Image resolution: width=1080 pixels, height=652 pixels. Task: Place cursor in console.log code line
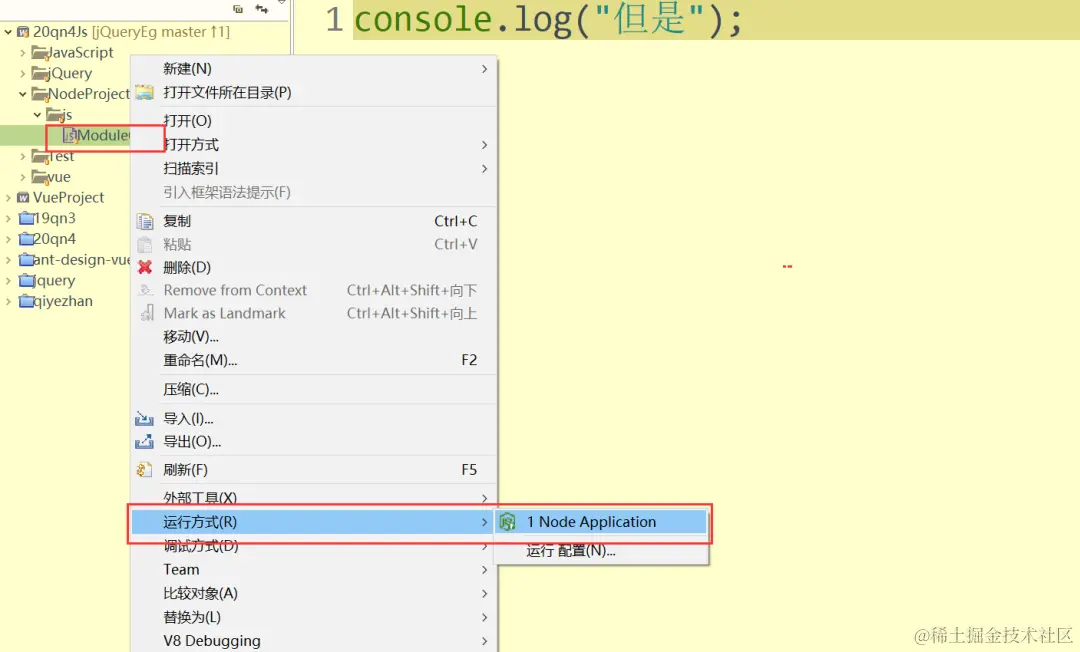click(548, 19)
